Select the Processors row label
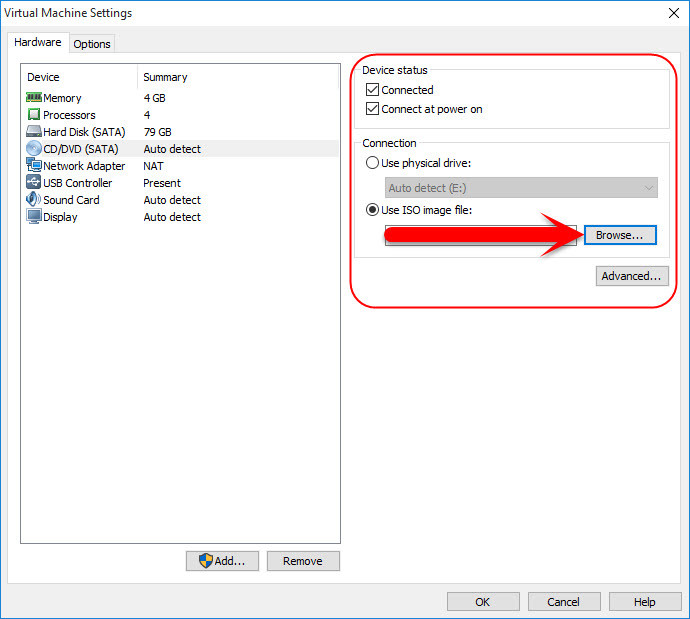The height and width of the screenshot is (619, 690). coord(69,115)
